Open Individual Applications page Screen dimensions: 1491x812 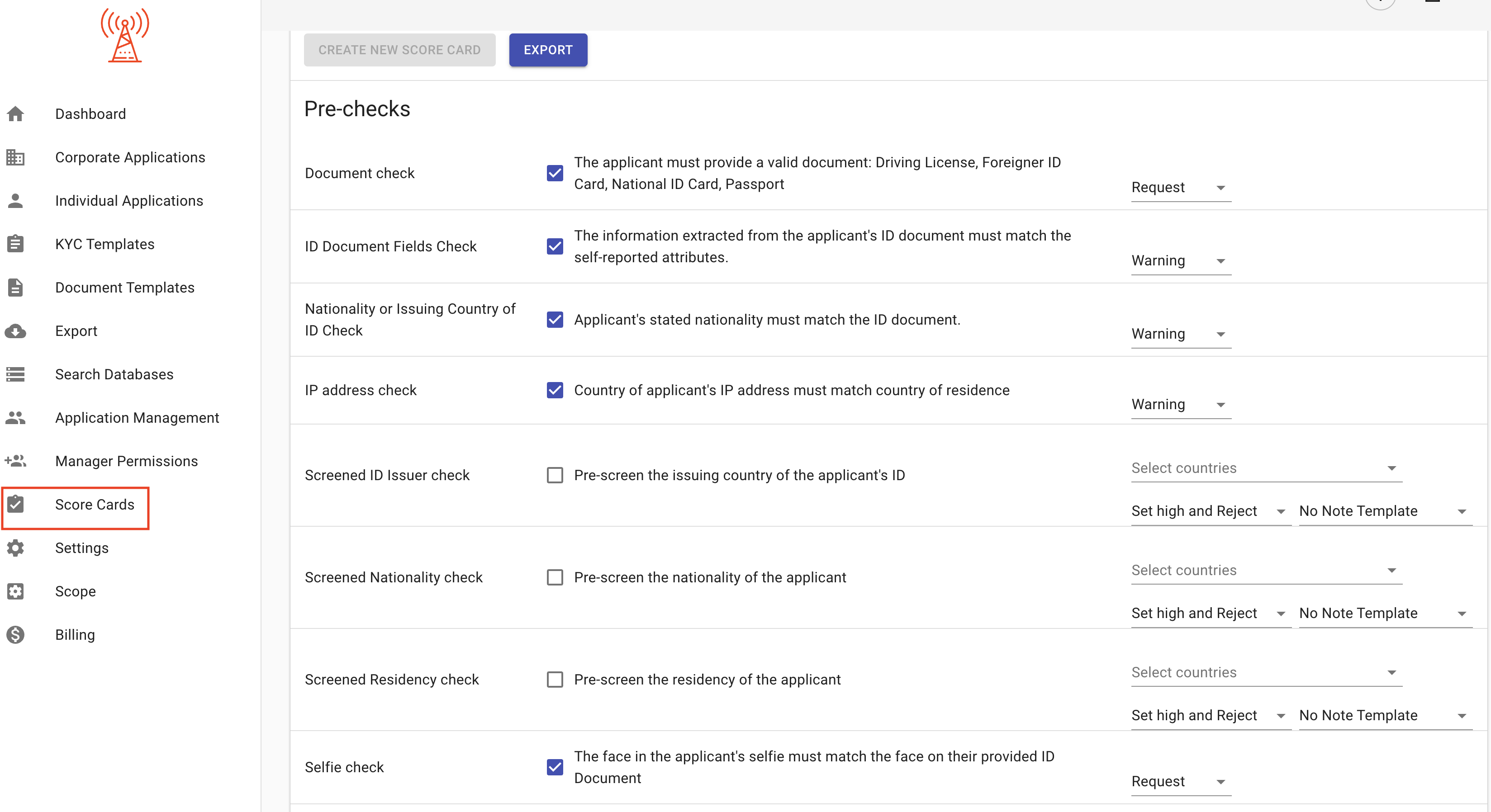point(129,201)
